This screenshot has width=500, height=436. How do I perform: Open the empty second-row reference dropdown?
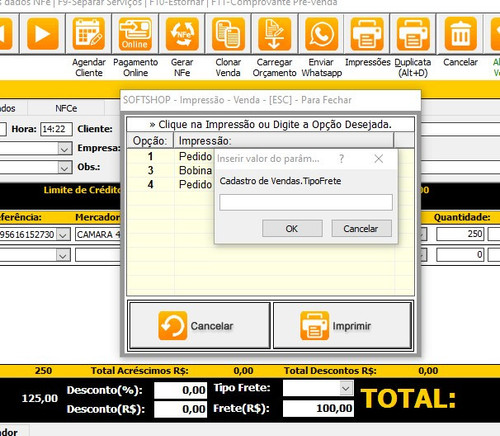point(63,256)
